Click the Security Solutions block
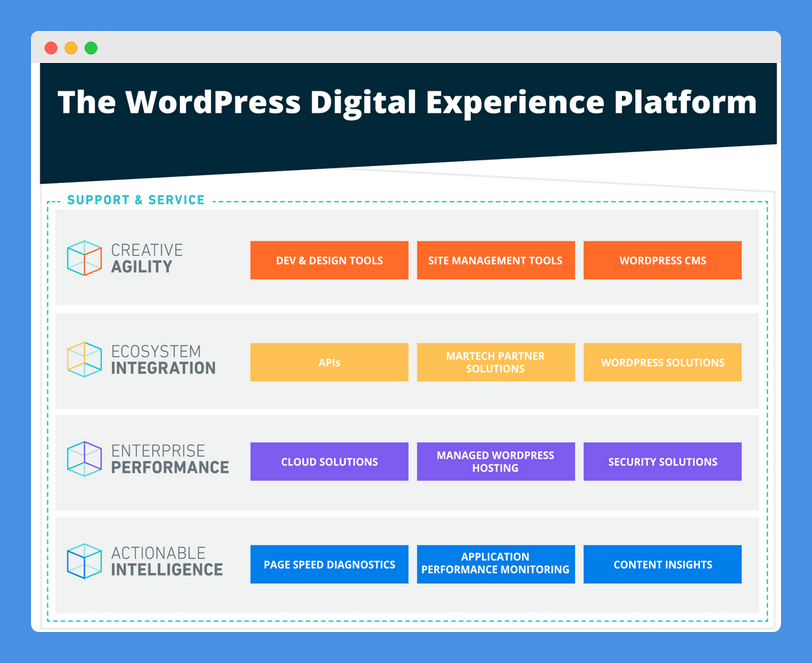This screenshot has width=812, height=663. point(662,462)
